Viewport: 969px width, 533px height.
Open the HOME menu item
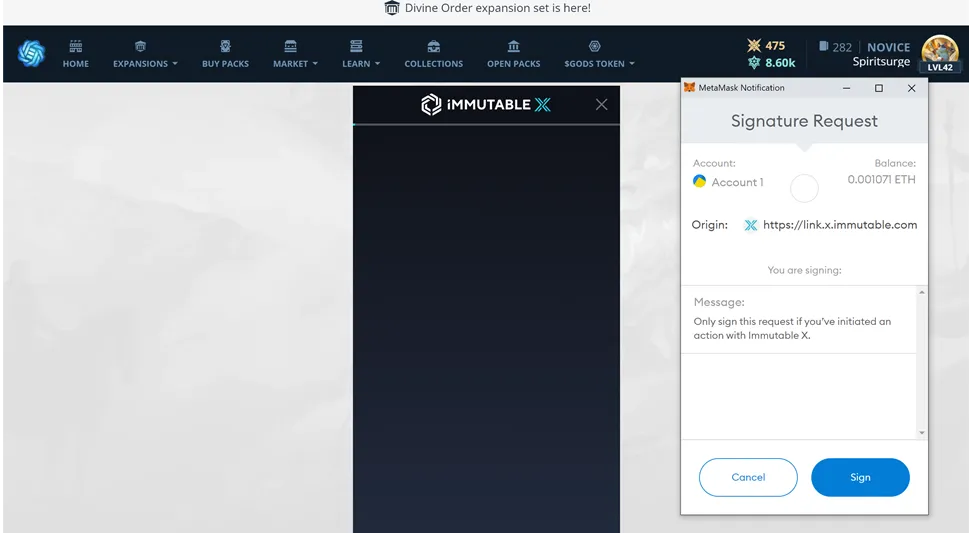(75, 64)
